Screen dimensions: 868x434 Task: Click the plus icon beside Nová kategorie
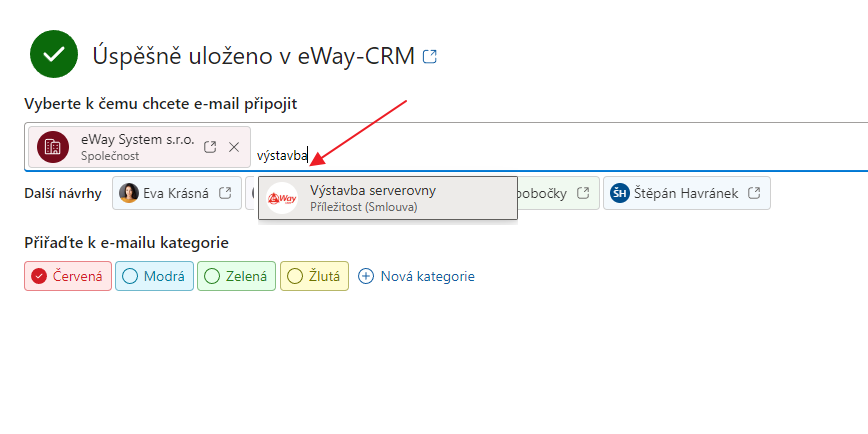pos(366,276)
